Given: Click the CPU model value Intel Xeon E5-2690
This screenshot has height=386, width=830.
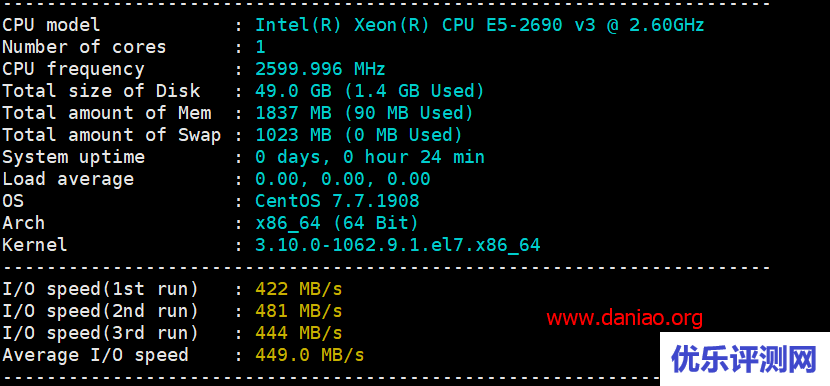Looking at the screenshot, I should (x=480, y=25).
